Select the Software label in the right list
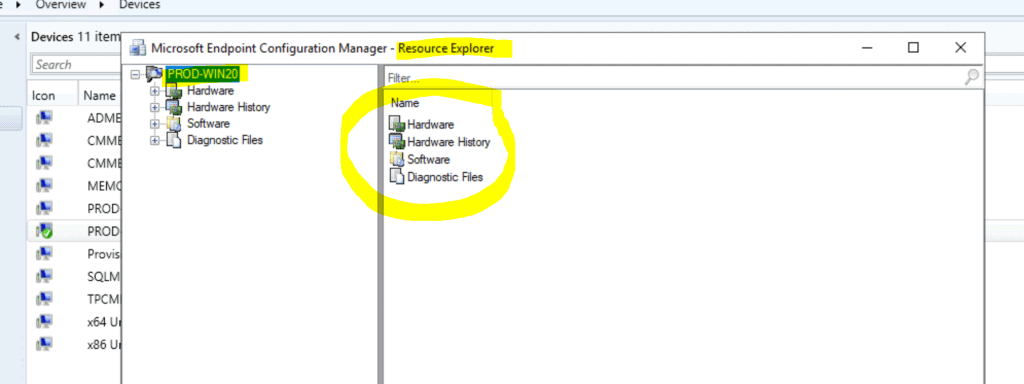 click(x=428, y=159)
